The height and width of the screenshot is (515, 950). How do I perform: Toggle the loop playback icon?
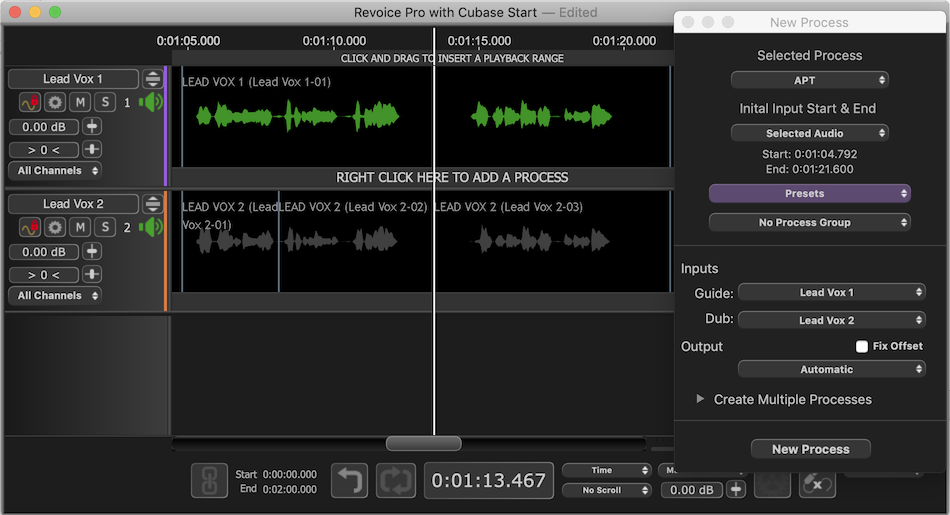click(x=395, y=481)
